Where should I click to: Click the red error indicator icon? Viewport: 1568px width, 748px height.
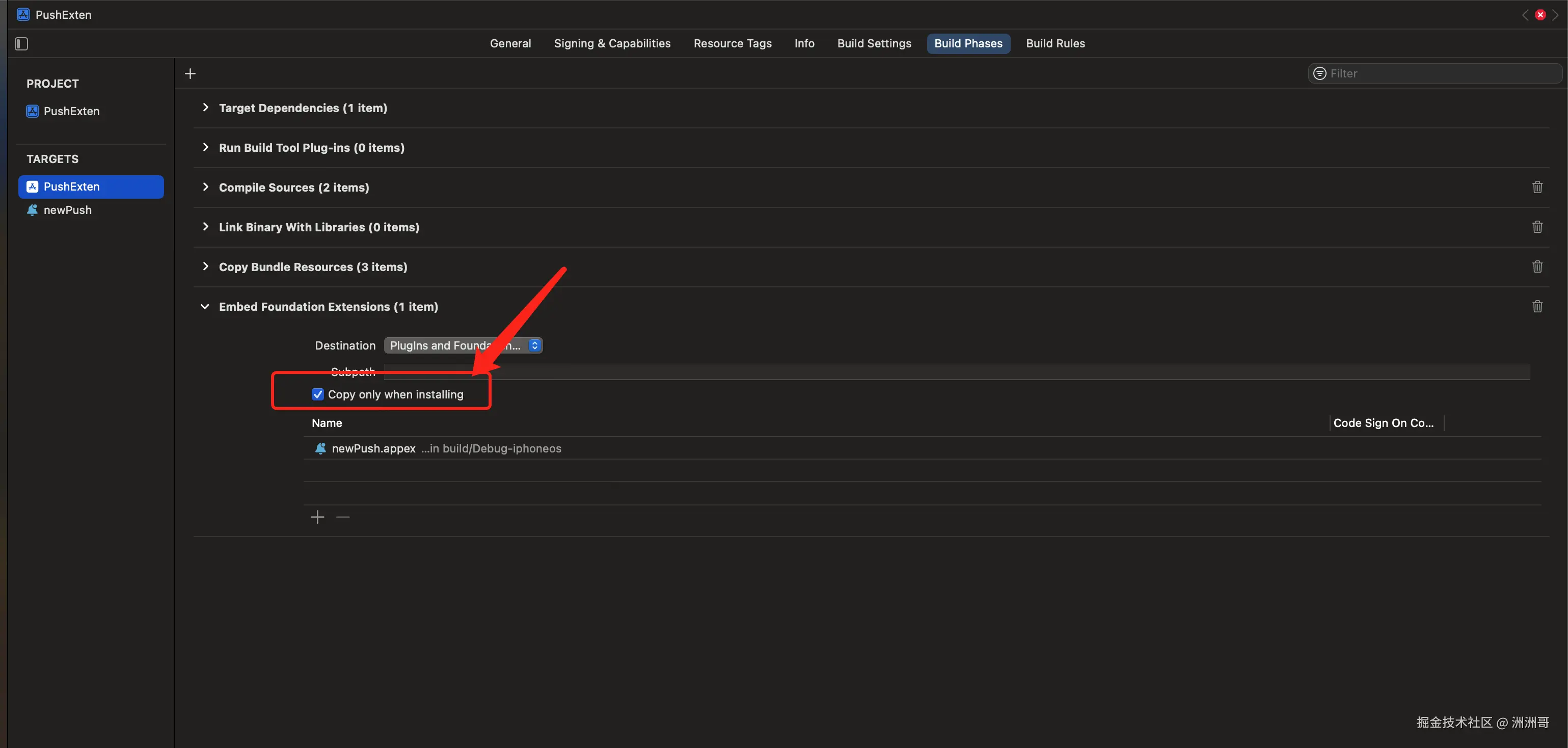[1540, 15]
